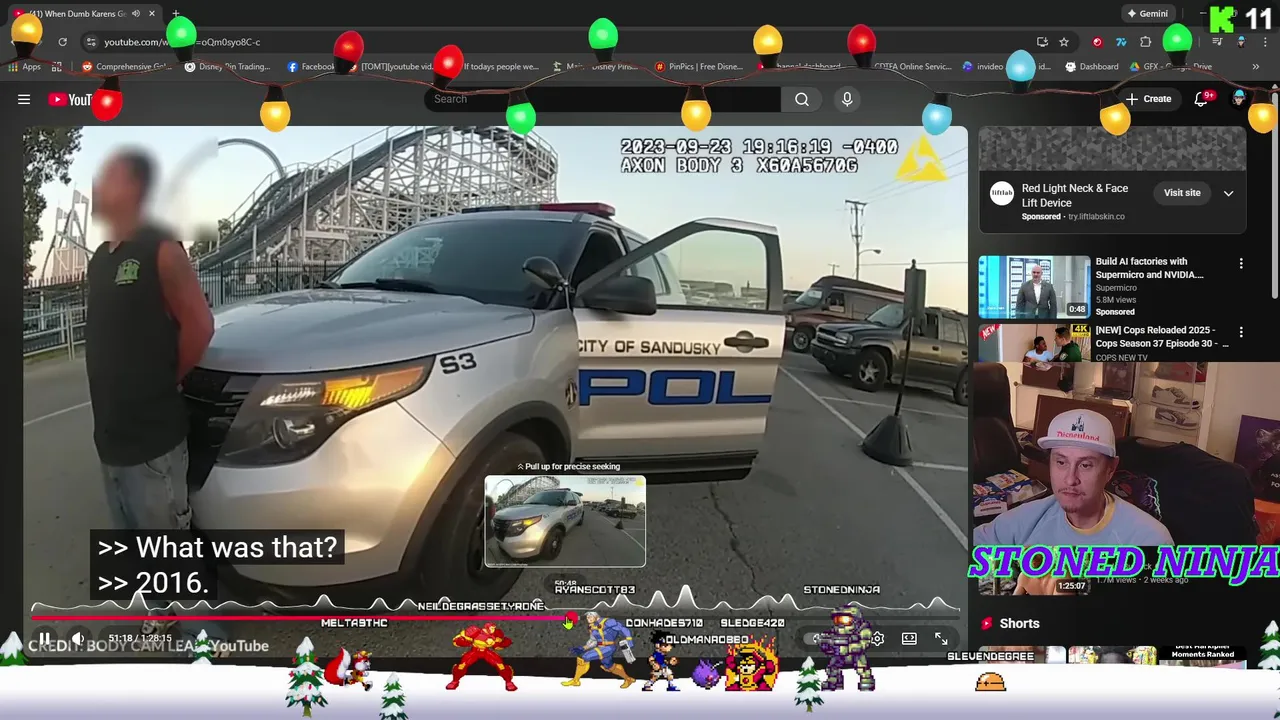Mute the tab via audio icon
1280x720 pixels.
[136, 14]
